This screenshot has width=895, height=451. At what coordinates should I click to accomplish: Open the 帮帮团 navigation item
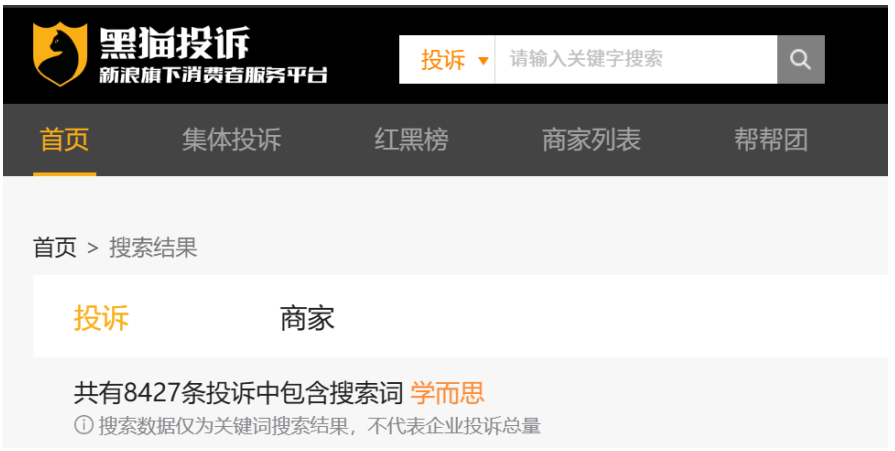[771, 139]
